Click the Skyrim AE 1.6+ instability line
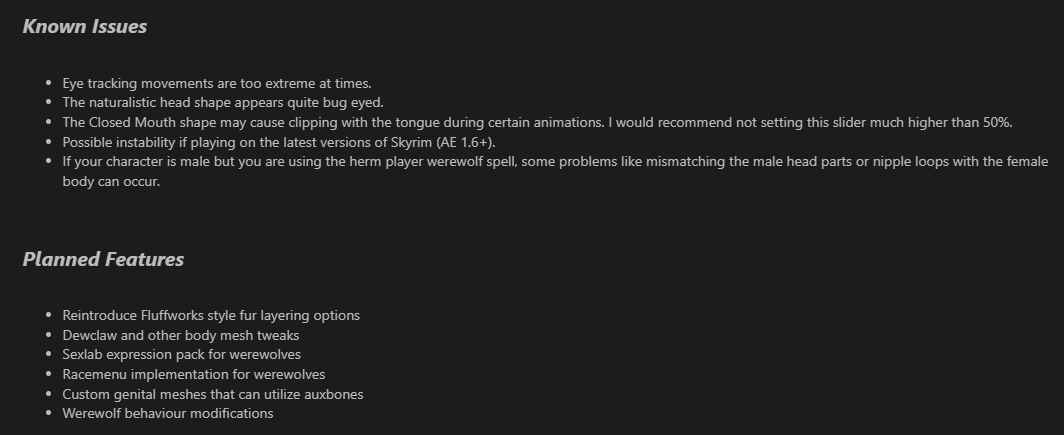This screenshot has height=435, width=1064. [279, 143]
